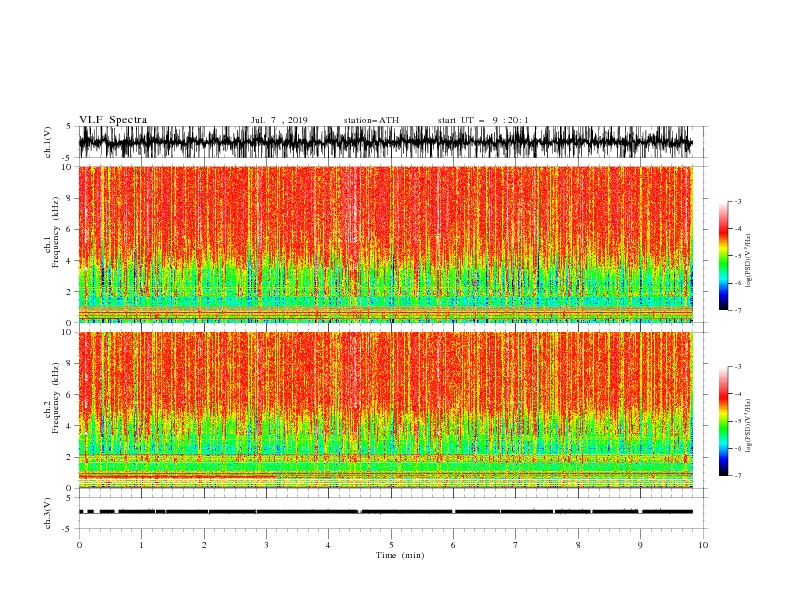The image size is (792, 612).
Task: Click inside the ch.1 spectrogram panel
Action: pos(385,244)
